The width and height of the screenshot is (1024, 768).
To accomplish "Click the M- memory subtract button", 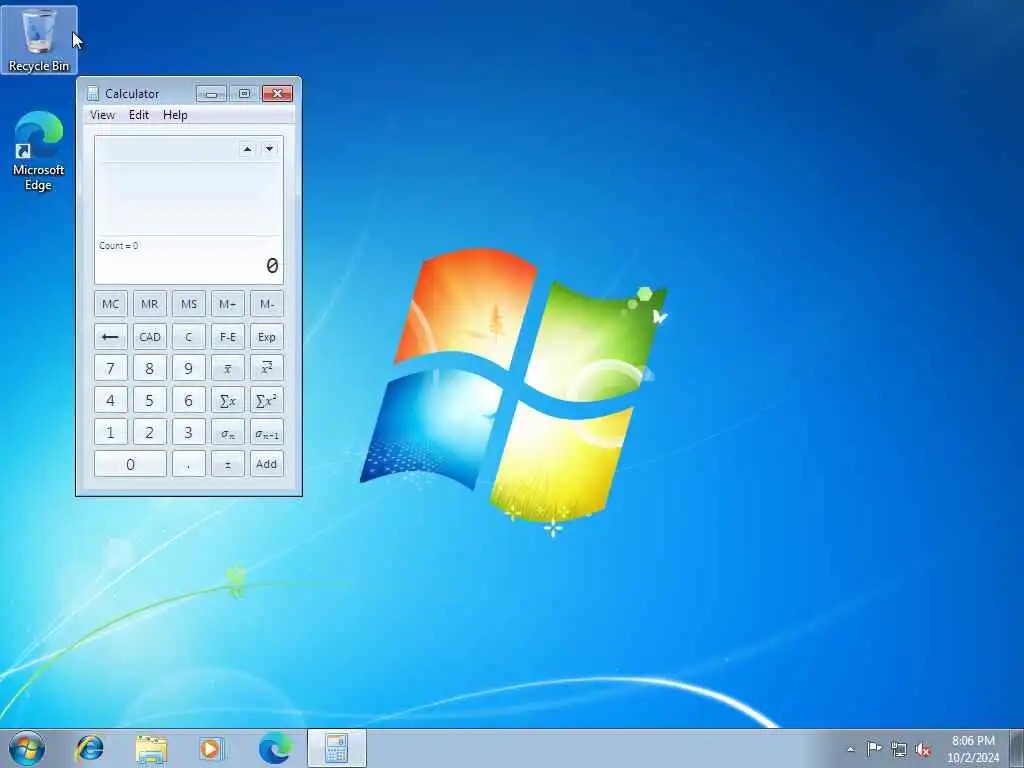I will (x=266, y=304).
